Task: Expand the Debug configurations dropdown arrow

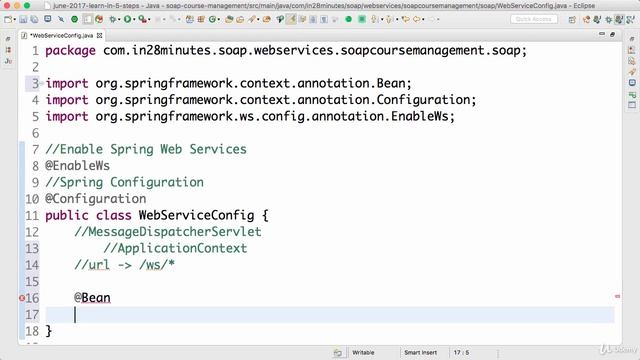Action: click(119, 20)
